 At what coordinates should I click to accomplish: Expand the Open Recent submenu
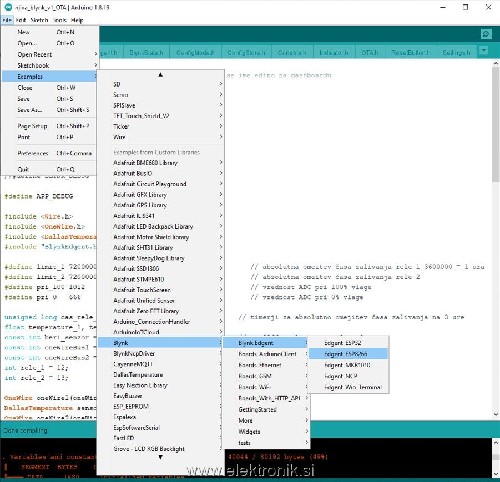pyautogui.click(x=49, y=54)
